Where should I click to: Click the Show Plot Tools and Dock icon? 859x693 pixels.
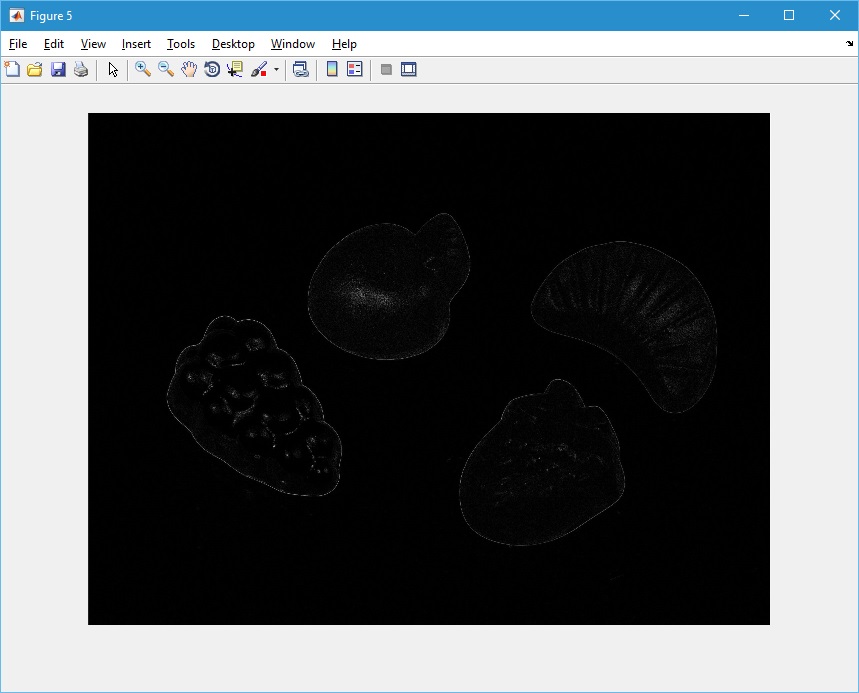pos(408,69)
